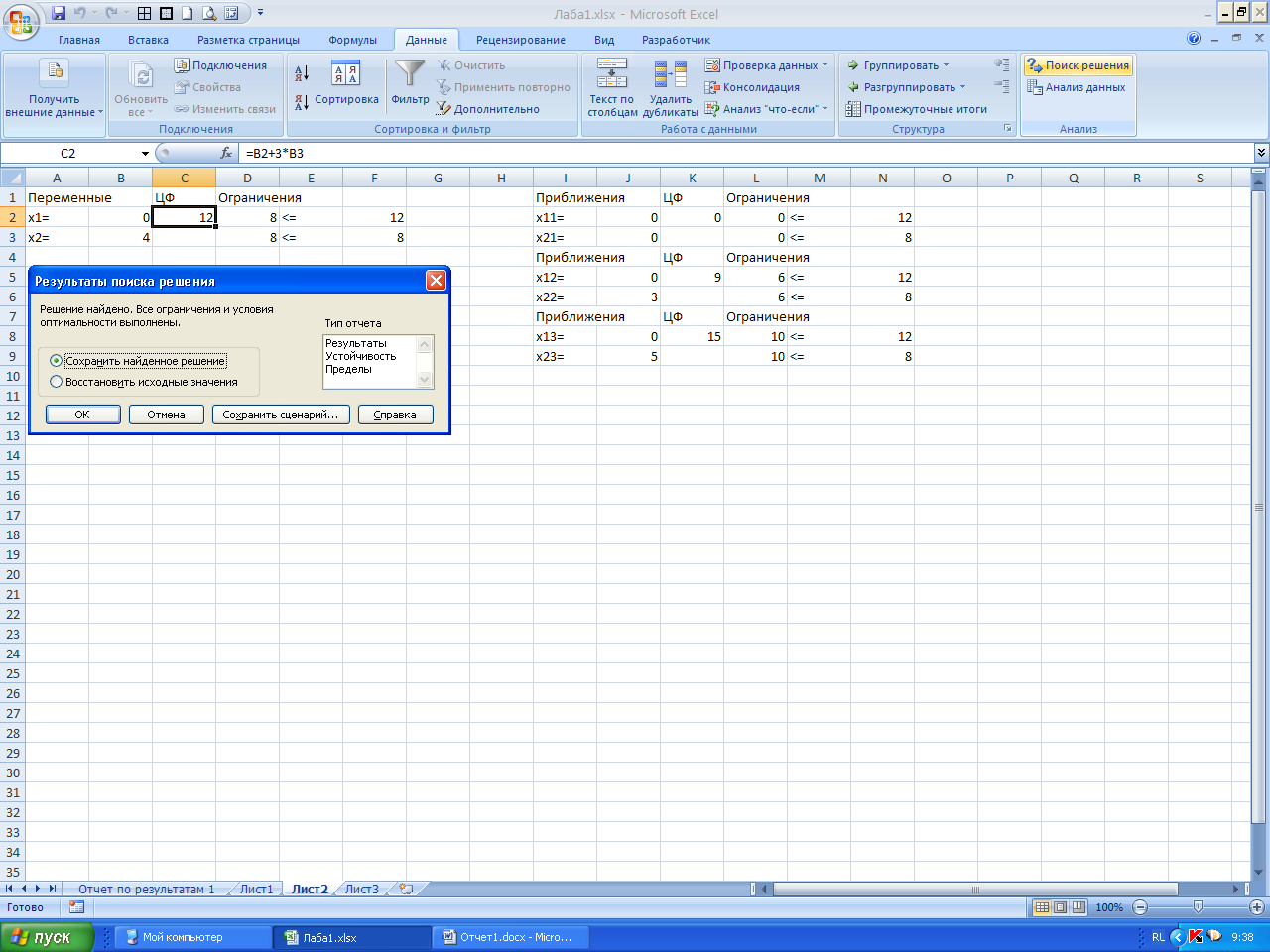Sort descending Я to A

pyautogui.click(x=303, y=102)
